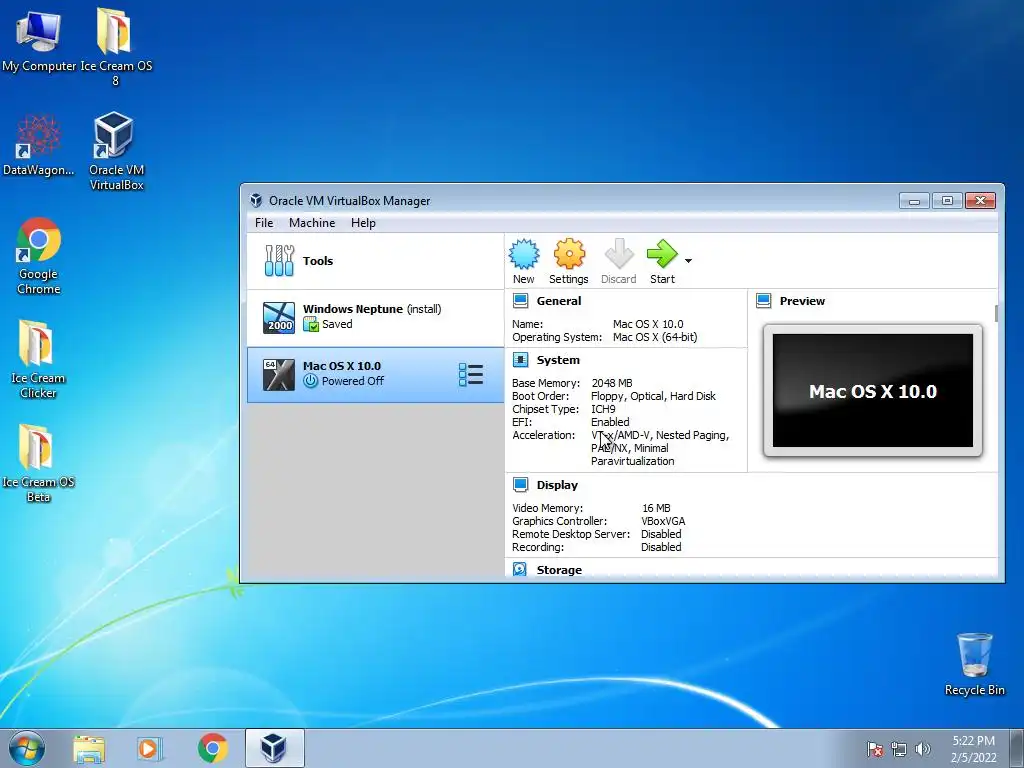1024x768 pixels.
Task: Select Oracle VM VirtualBox desktop shortcut
Action: [116, 152]
